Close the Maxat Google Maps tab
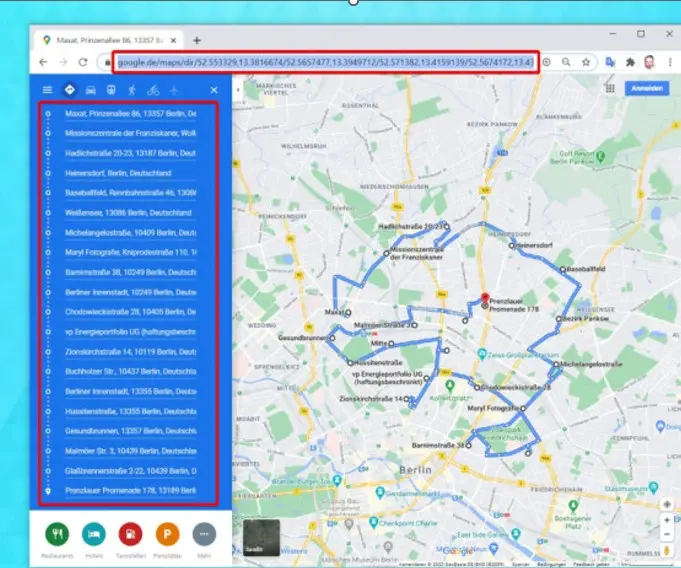Screen dimensions: 681x568 [x=173, y=40]
